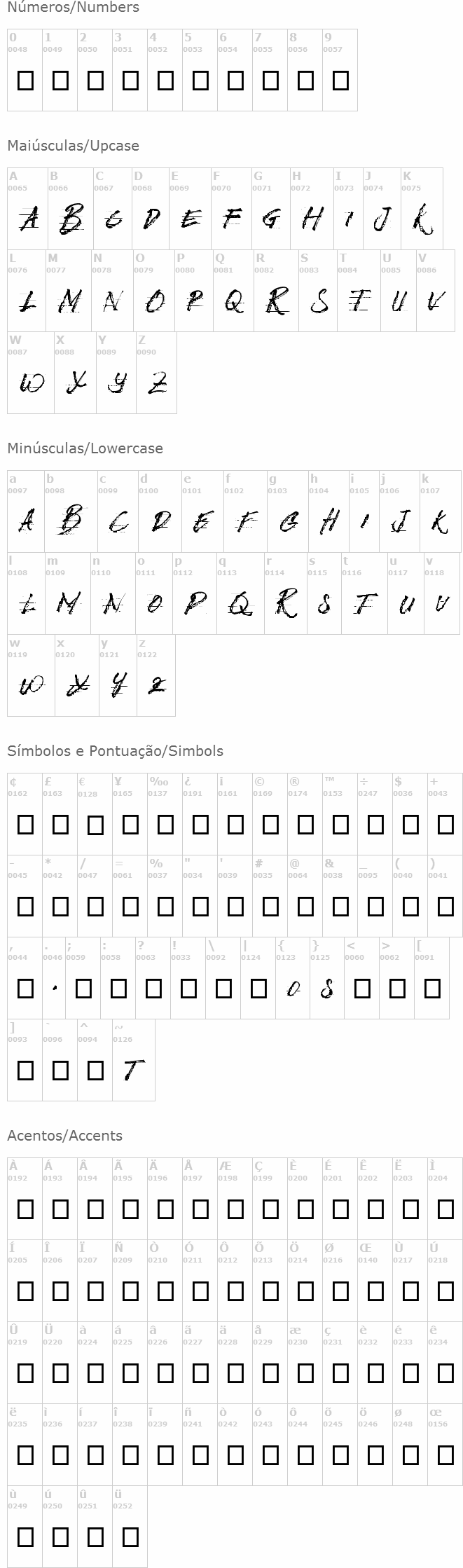Click the right brace glyph cell 0125
The width and height of the screenshot is (463, 1568).
[x=327, y=989]
